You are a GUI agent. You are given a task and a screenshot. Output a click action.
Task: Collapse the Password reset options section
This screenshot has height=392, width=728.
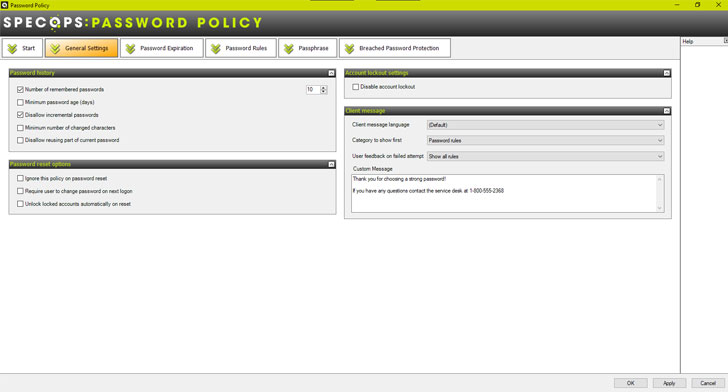pyautogui.click(x=331, y=164)
